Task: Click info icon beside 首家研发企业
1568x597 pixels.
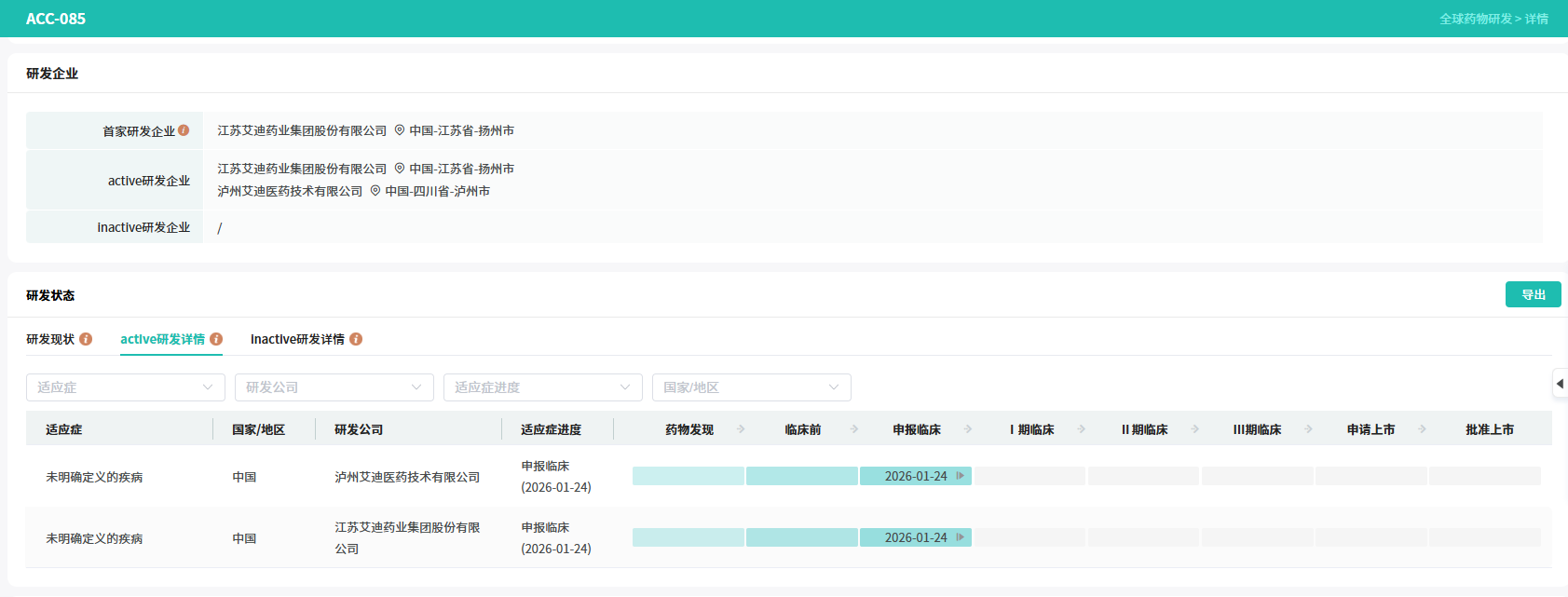Action: pyautogui.click(x=184, y=130)
